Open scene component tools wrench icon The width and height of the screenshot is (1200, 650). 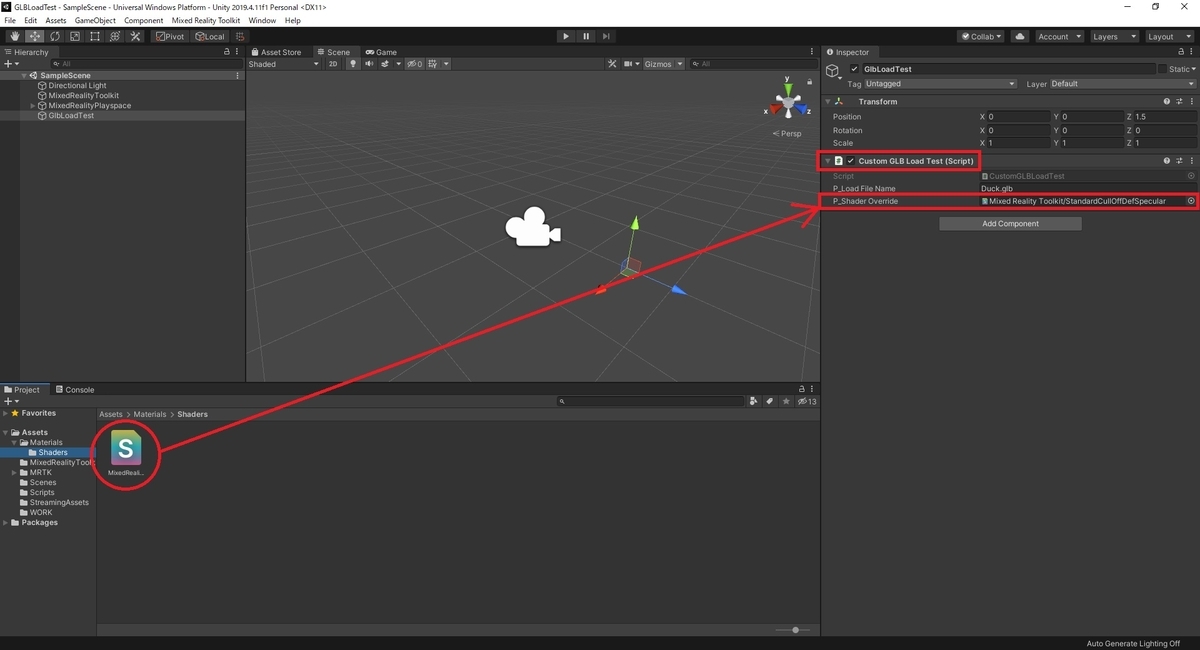[614, 64]
